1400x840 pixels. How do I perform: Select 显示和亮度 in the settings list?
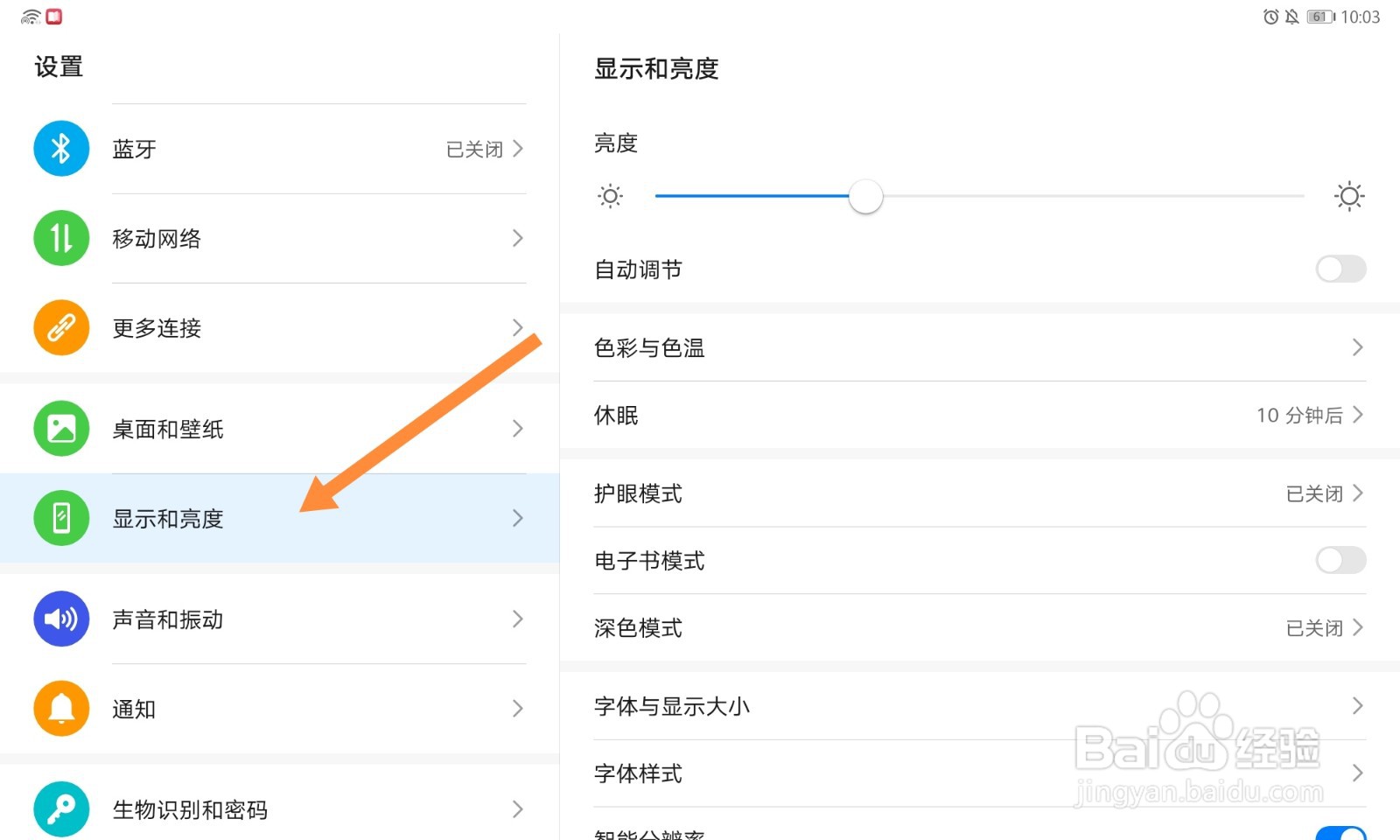click(168, 519)
